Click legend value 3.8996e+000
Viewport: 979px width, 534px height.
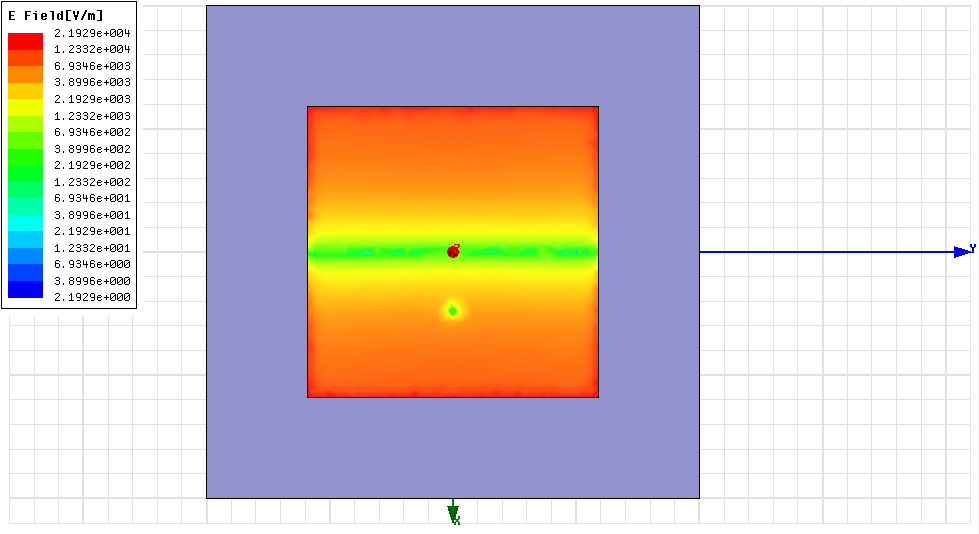pyautogui.click(x=92, y=282)
